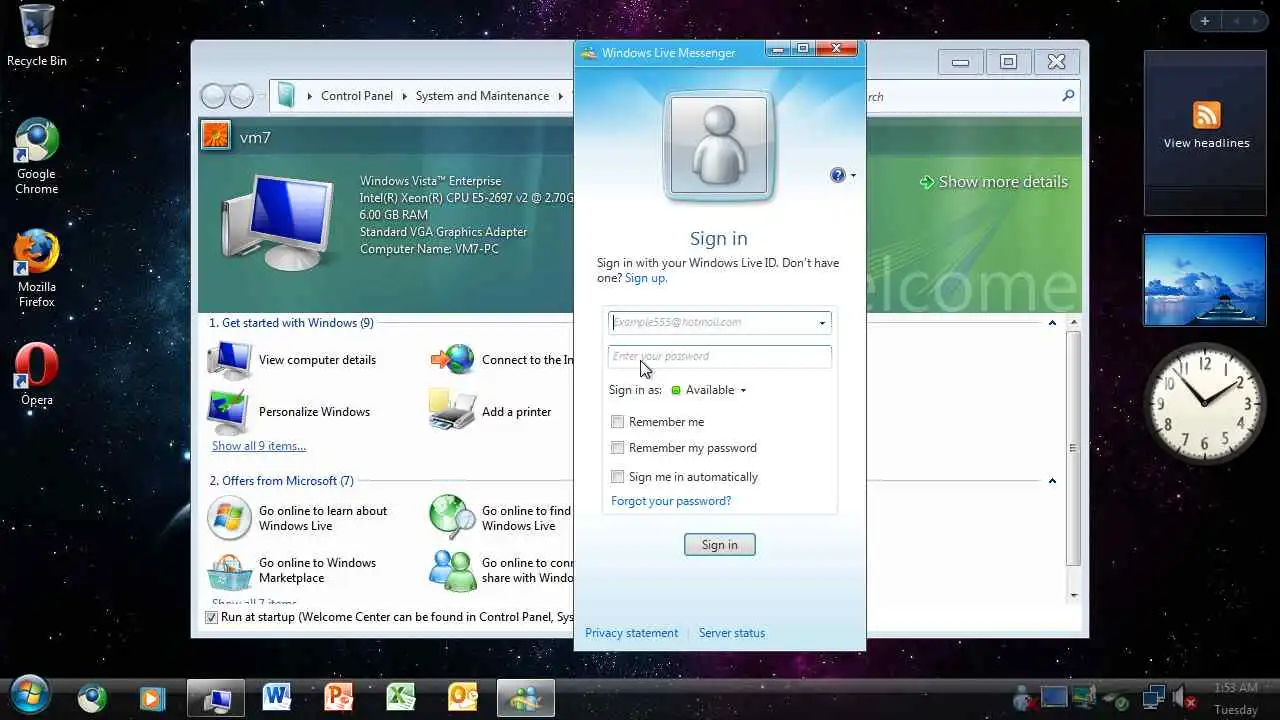Click the System and Maintenance breadcrumb
Viewport: 1280px width, 720px height.
(482, 96)
